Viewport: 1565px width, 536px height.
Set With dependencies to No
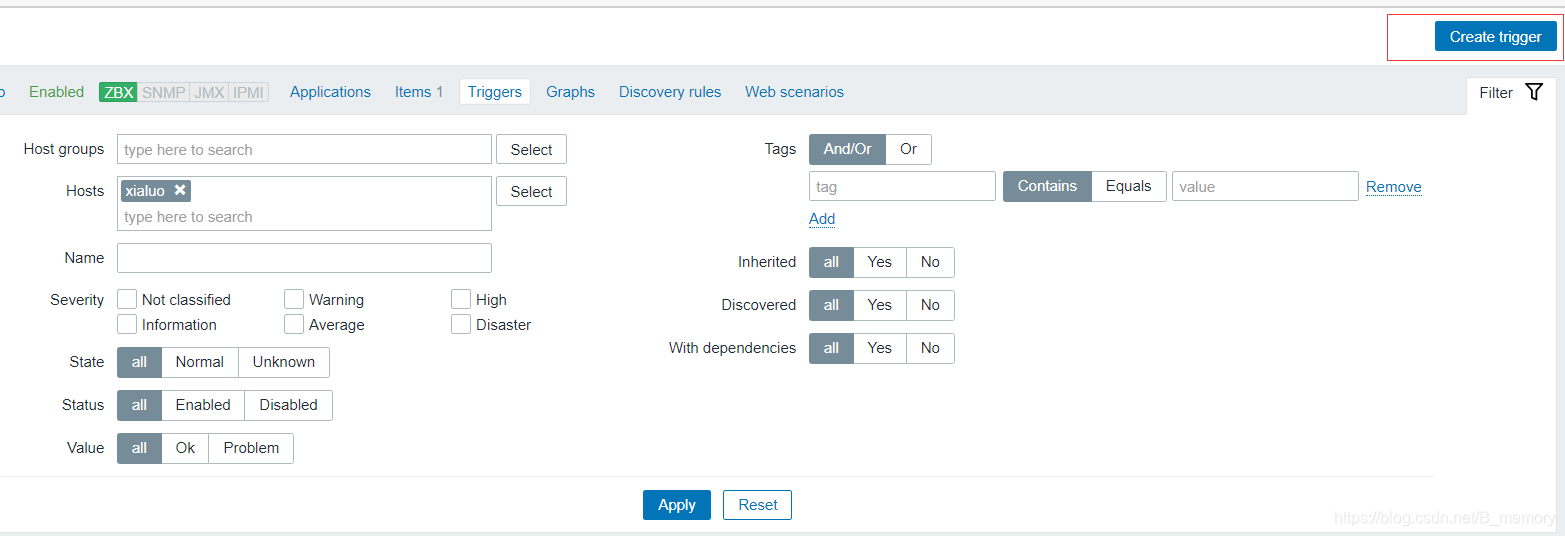[930, 348]
